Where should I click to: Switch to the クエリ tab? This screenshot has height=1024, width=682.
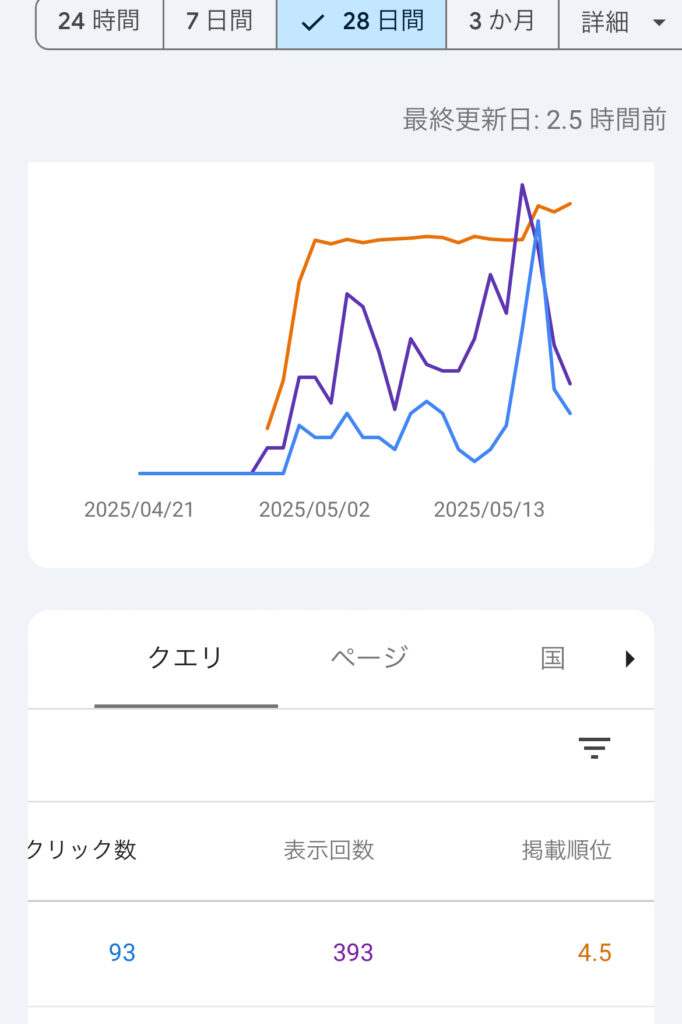(x=186, y=658)
